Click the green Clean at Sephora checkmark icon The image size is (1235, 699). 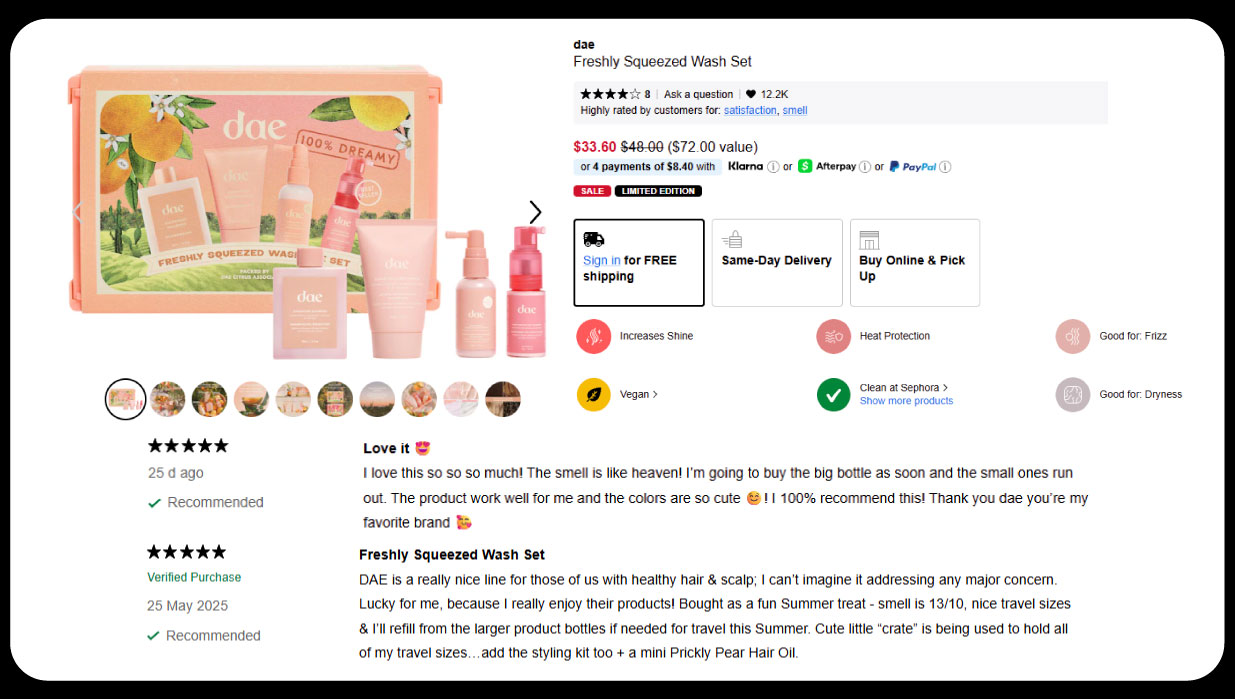pos(833,394)
